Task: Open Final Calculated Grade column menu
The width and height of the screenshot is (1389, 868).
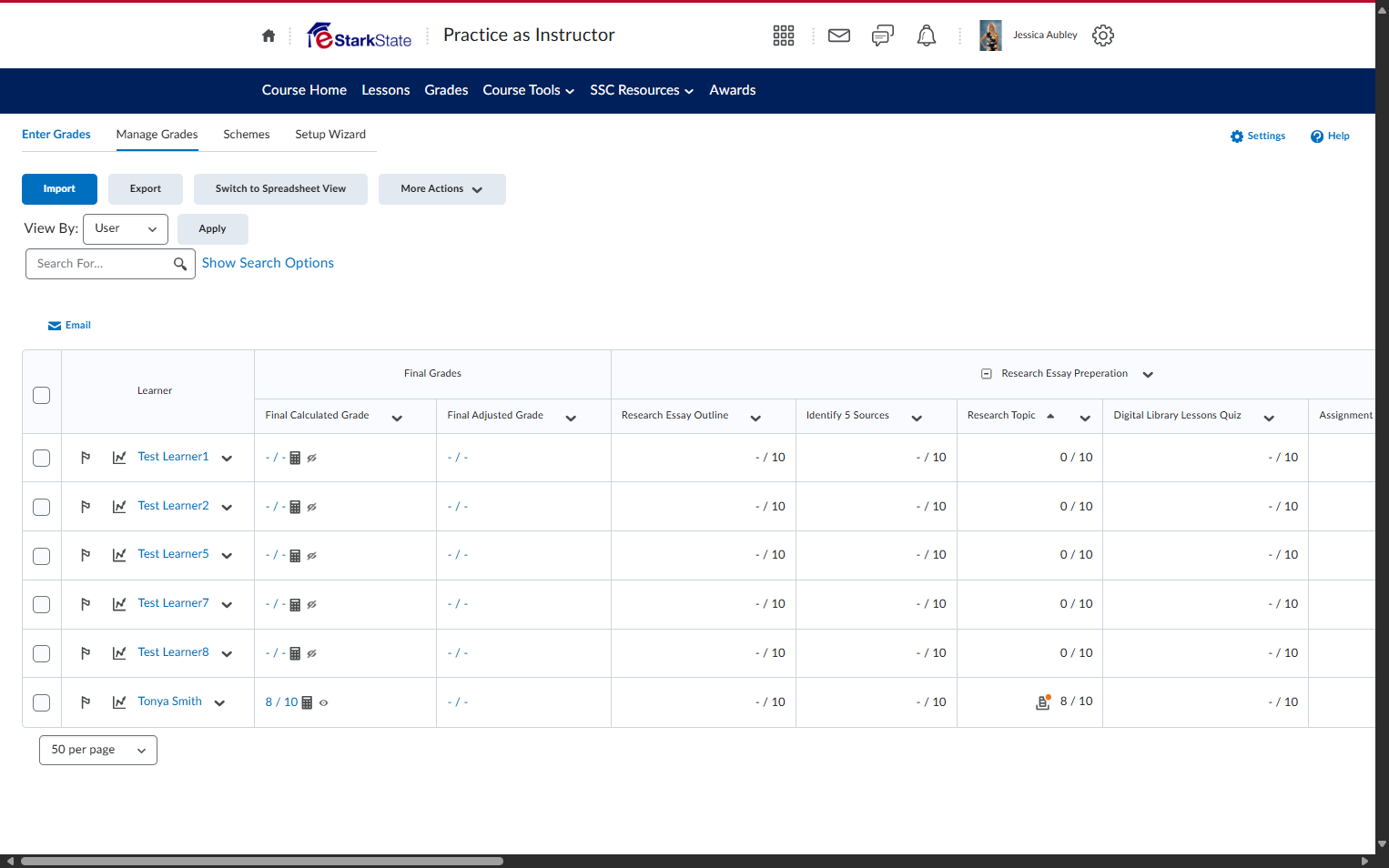Action: (x=397, y=419)
